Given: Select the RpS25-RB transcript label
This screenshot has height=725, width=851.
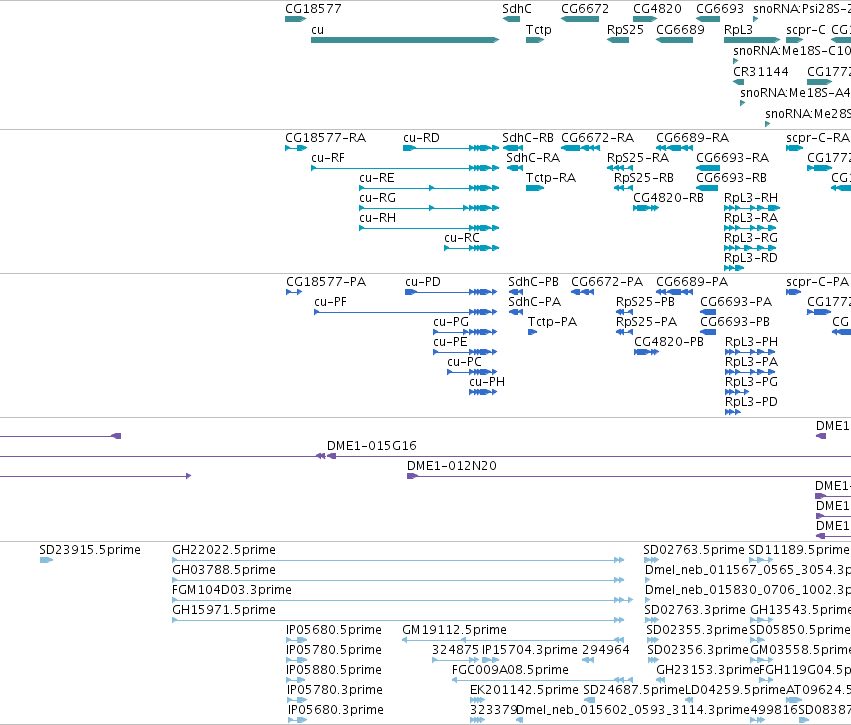Looking at the screenshot, I should (643, 178).
